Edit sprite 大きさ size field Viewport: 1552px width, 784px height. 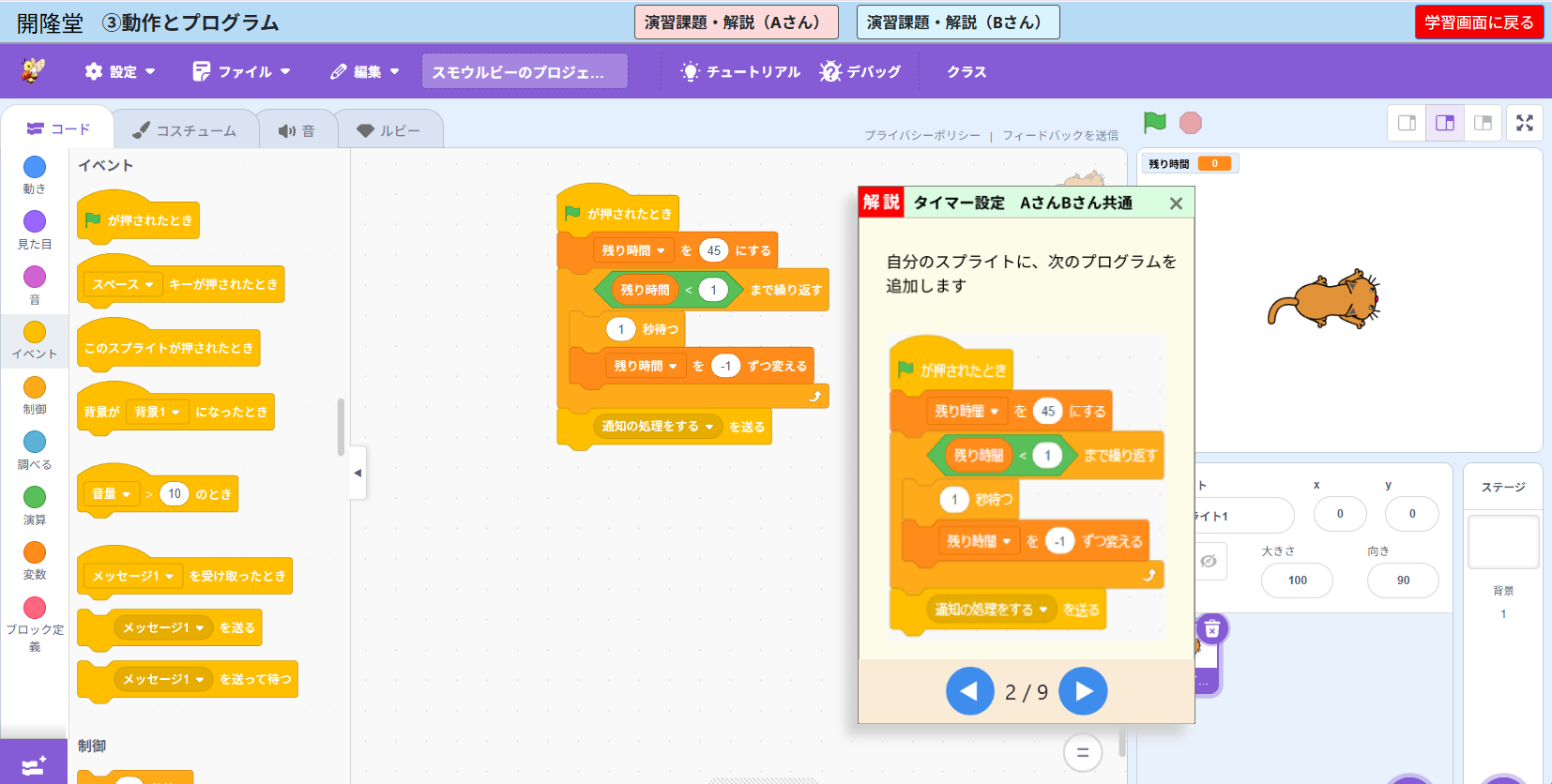(1298, 580)
